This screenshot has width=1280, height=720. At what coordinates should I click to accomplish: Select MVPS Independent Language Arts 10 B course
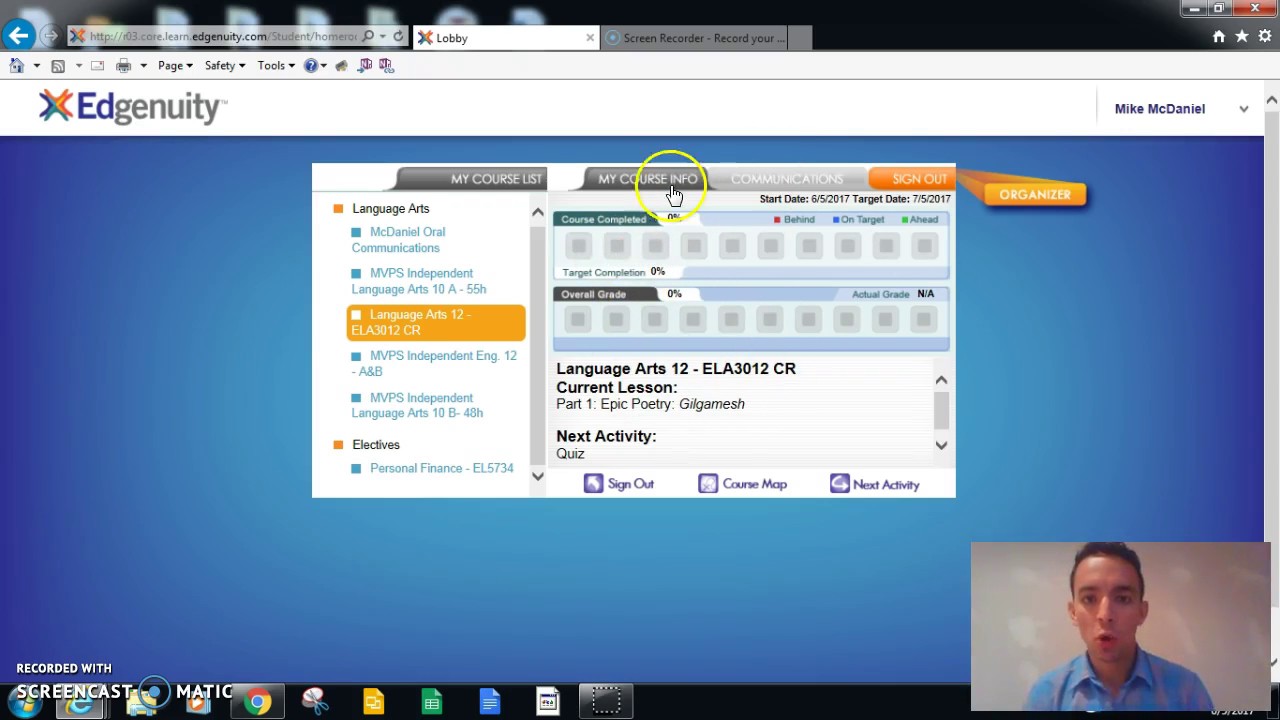[417, 405]
